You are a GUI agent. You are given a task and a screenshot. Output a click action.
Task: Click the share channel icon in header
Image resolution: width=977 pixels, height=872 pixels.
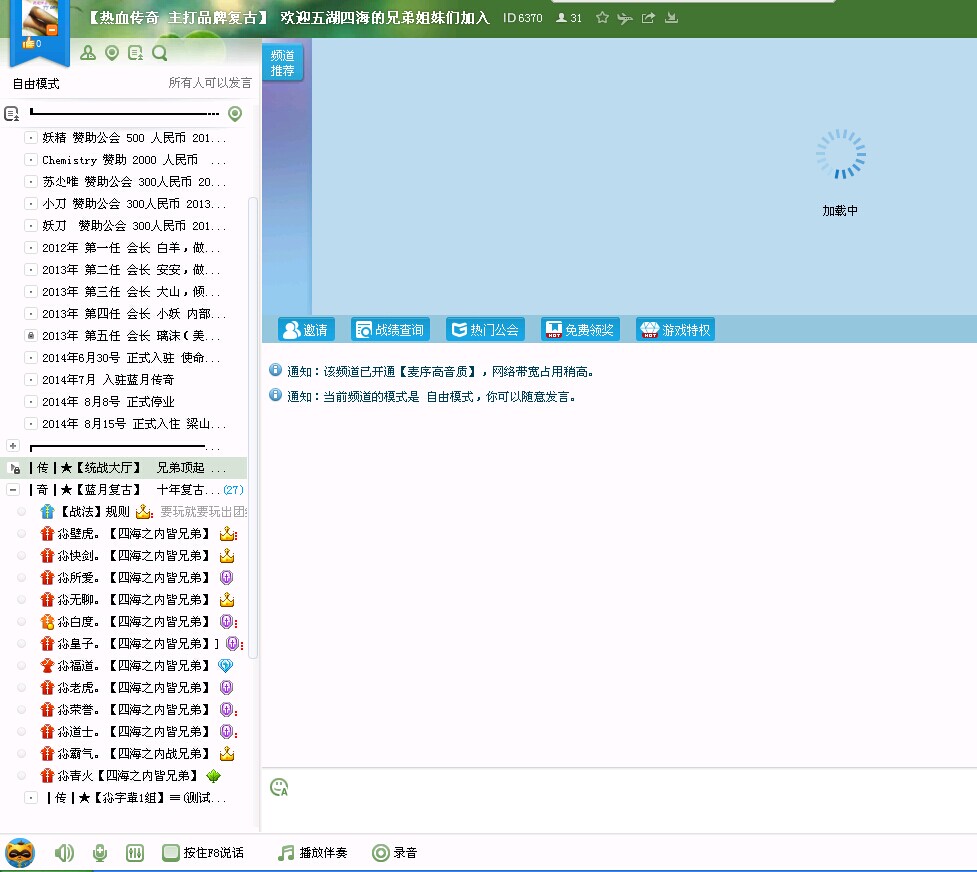click(x=648, y=18)
